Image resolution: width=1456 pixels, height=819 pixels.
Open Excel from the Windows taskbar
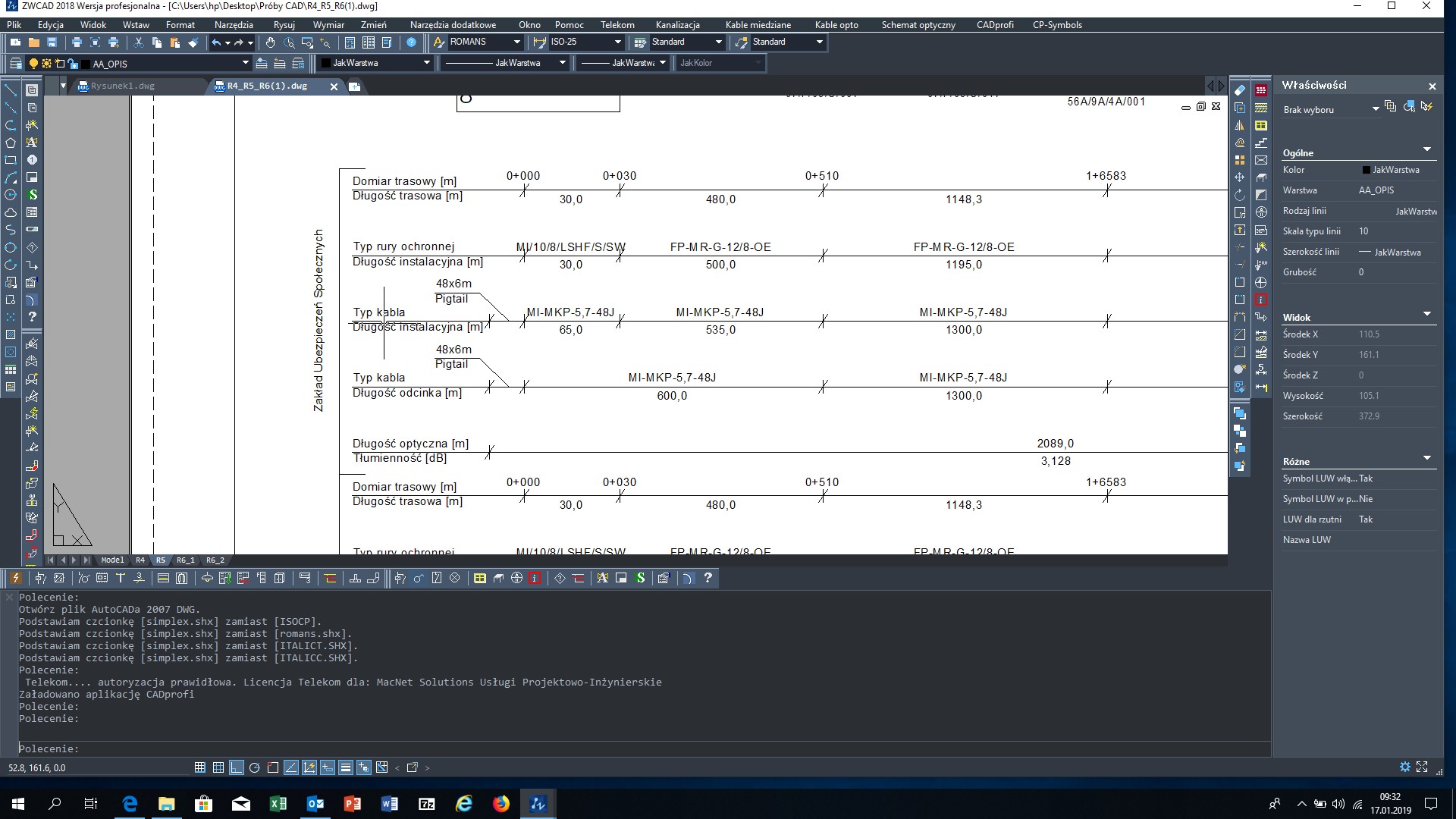pos(278,804)
